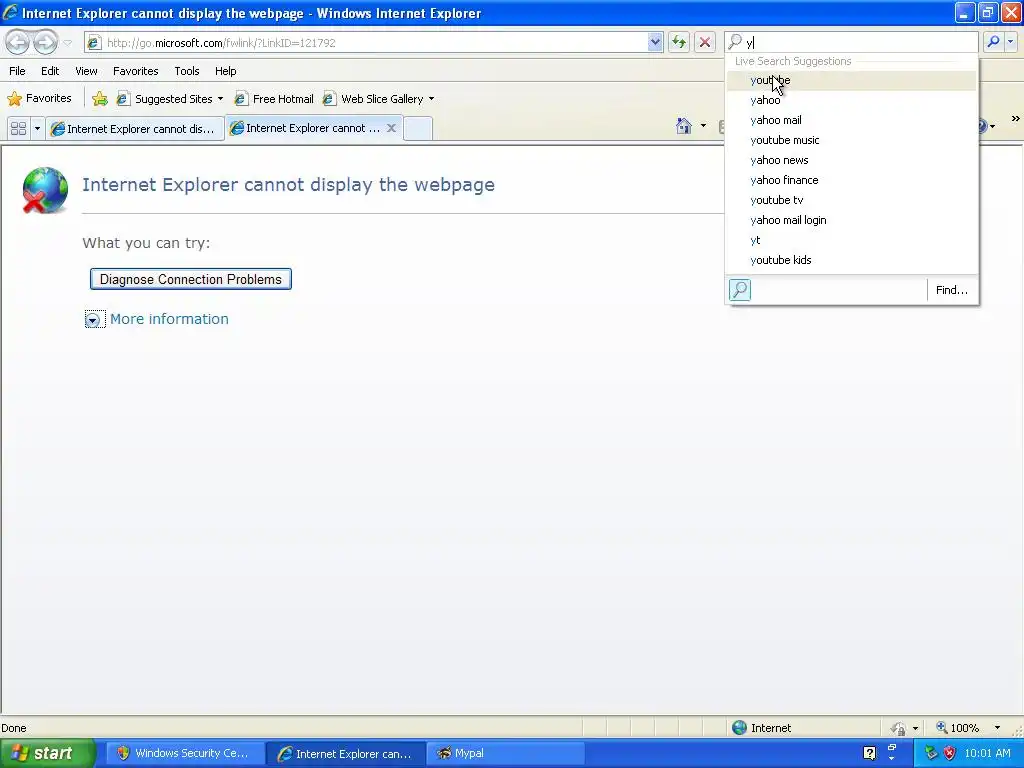Click Diagnose Connection Problems button

click(x=191, y=280)
